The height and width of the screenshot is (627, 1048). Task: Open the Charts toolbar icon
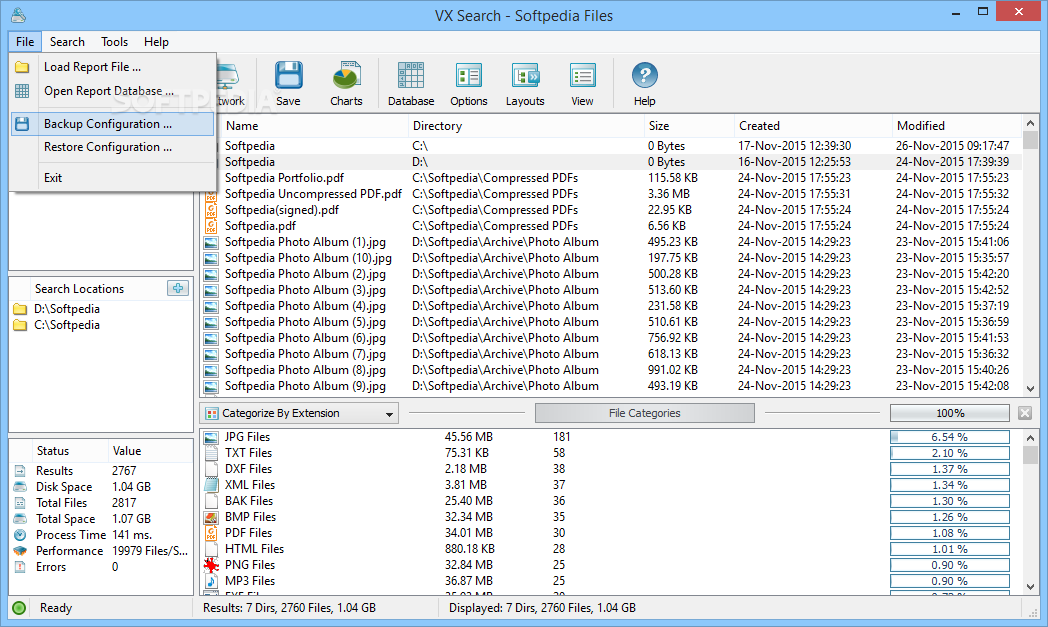346,77
